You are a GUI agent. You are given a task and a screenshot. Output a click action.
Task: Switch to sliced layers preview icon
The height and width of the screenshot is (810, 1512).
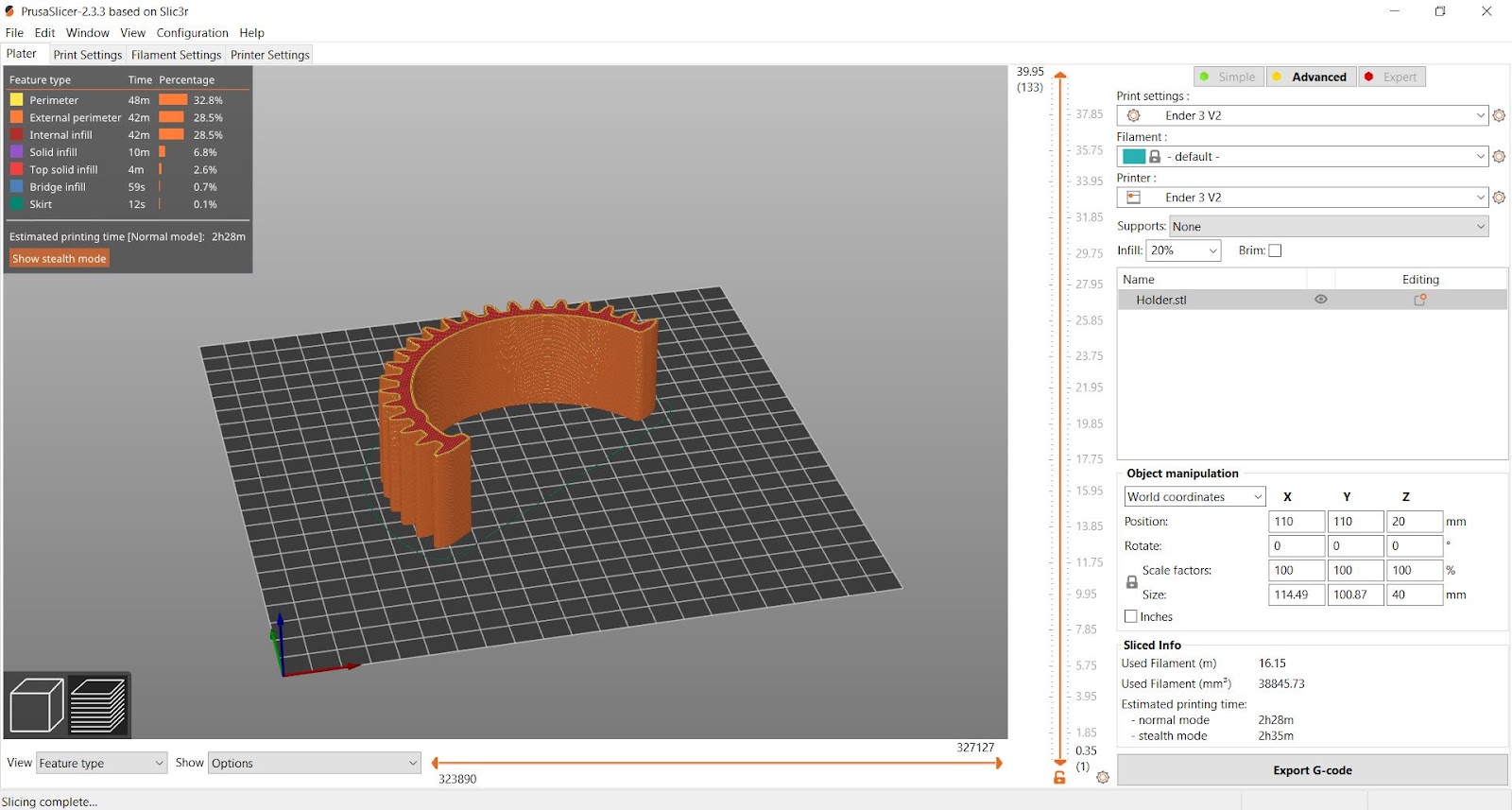98,705
